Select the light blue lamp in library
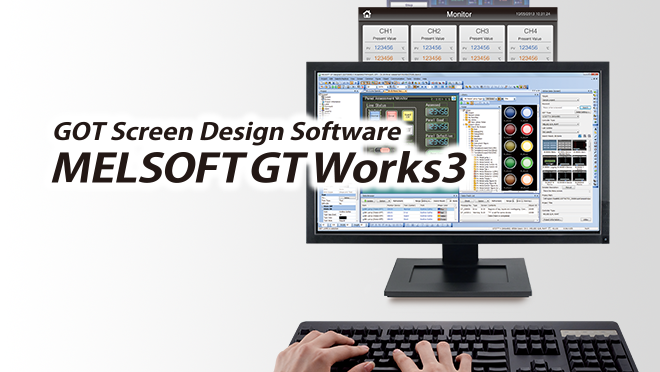 pos(527,113)
